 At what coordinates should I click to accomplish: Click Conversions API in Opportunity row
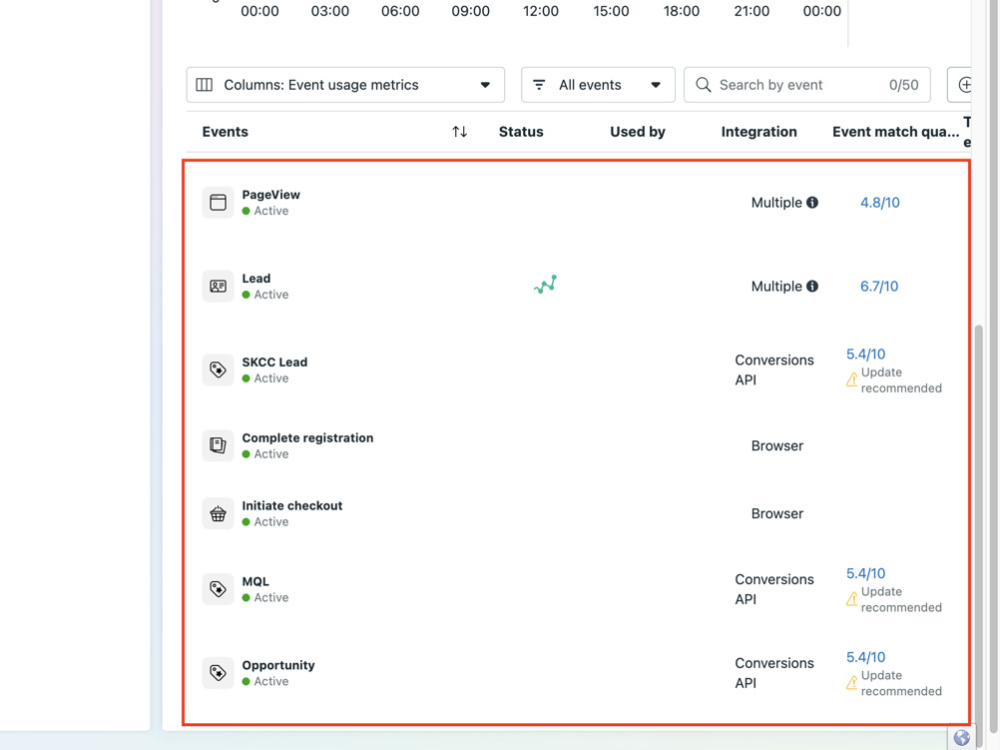774,673
